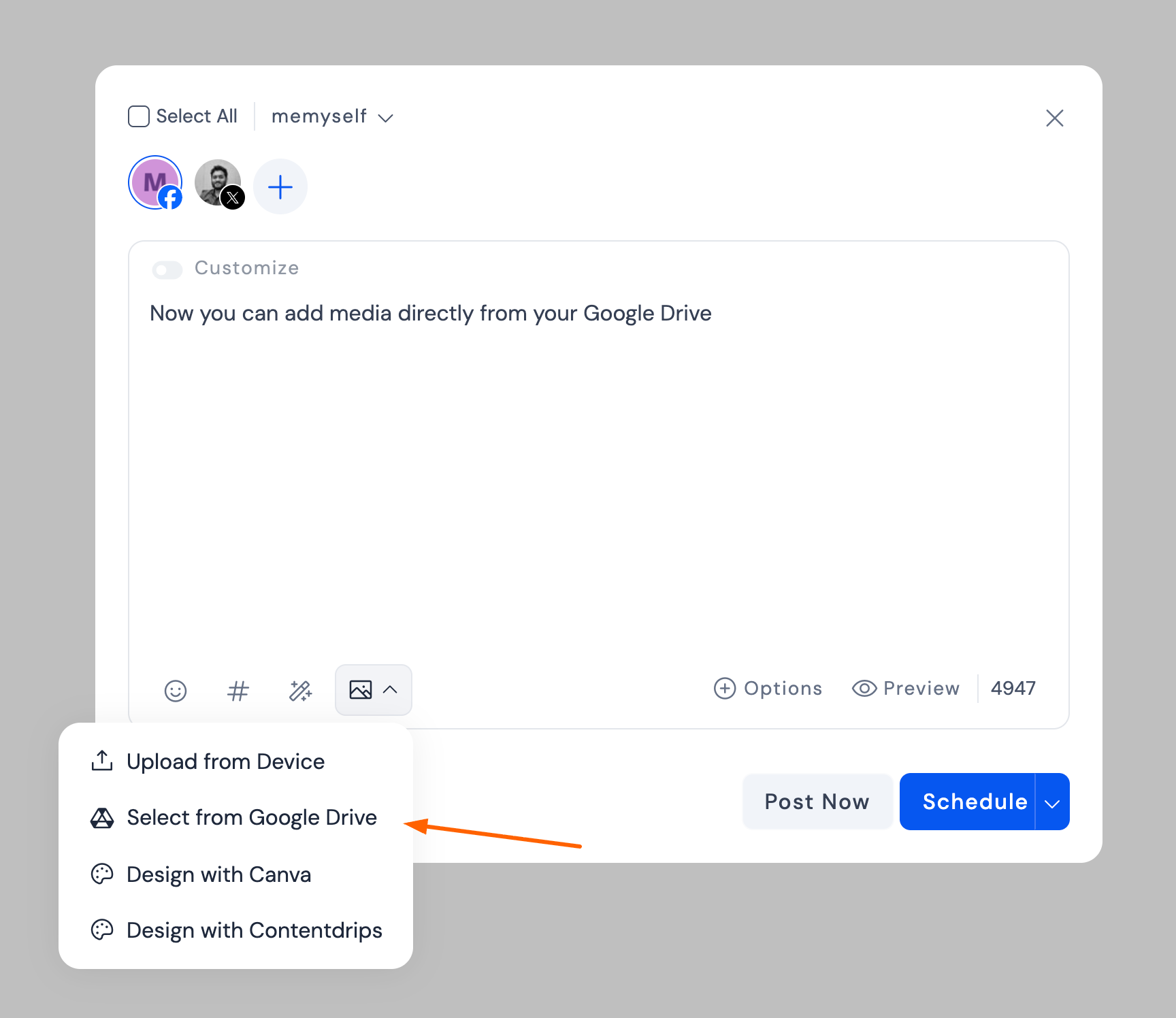This screenshot has height=1018, width=1176.
Task: Open the AI magic wand tool
Action: point(300,691)
